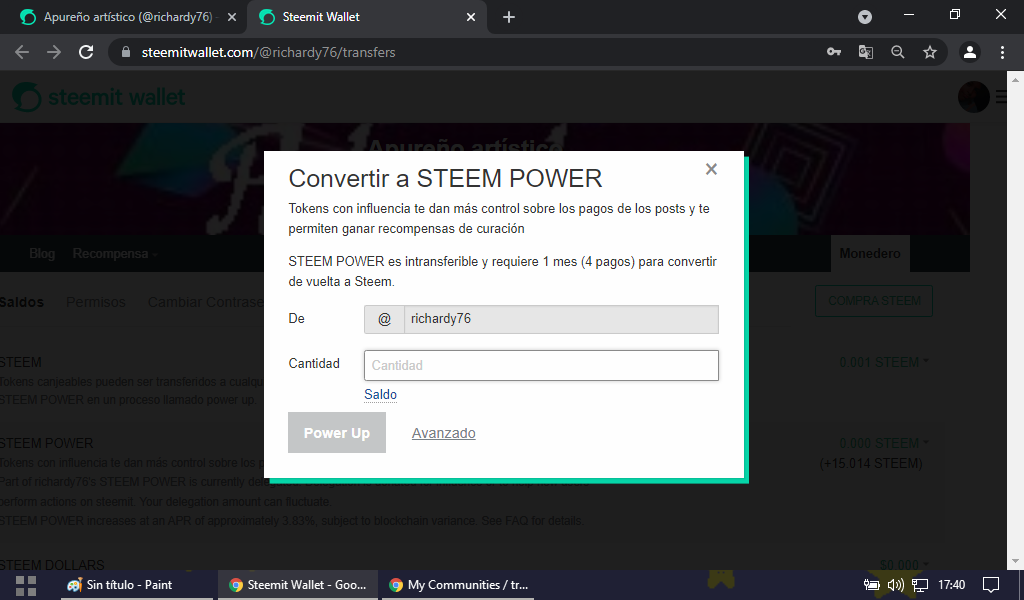Open the Avanzado advanced options link
1024x600 pixels.
point(443,433)
